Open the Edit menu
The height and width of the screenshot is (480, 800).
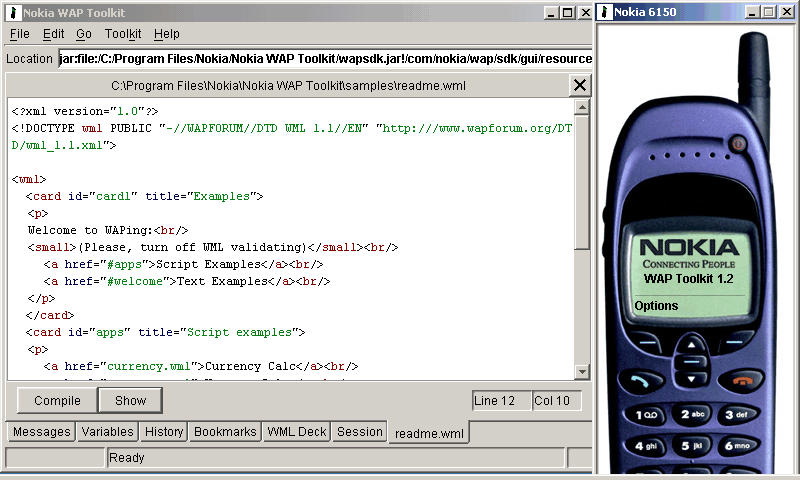[x=54, y=34]
